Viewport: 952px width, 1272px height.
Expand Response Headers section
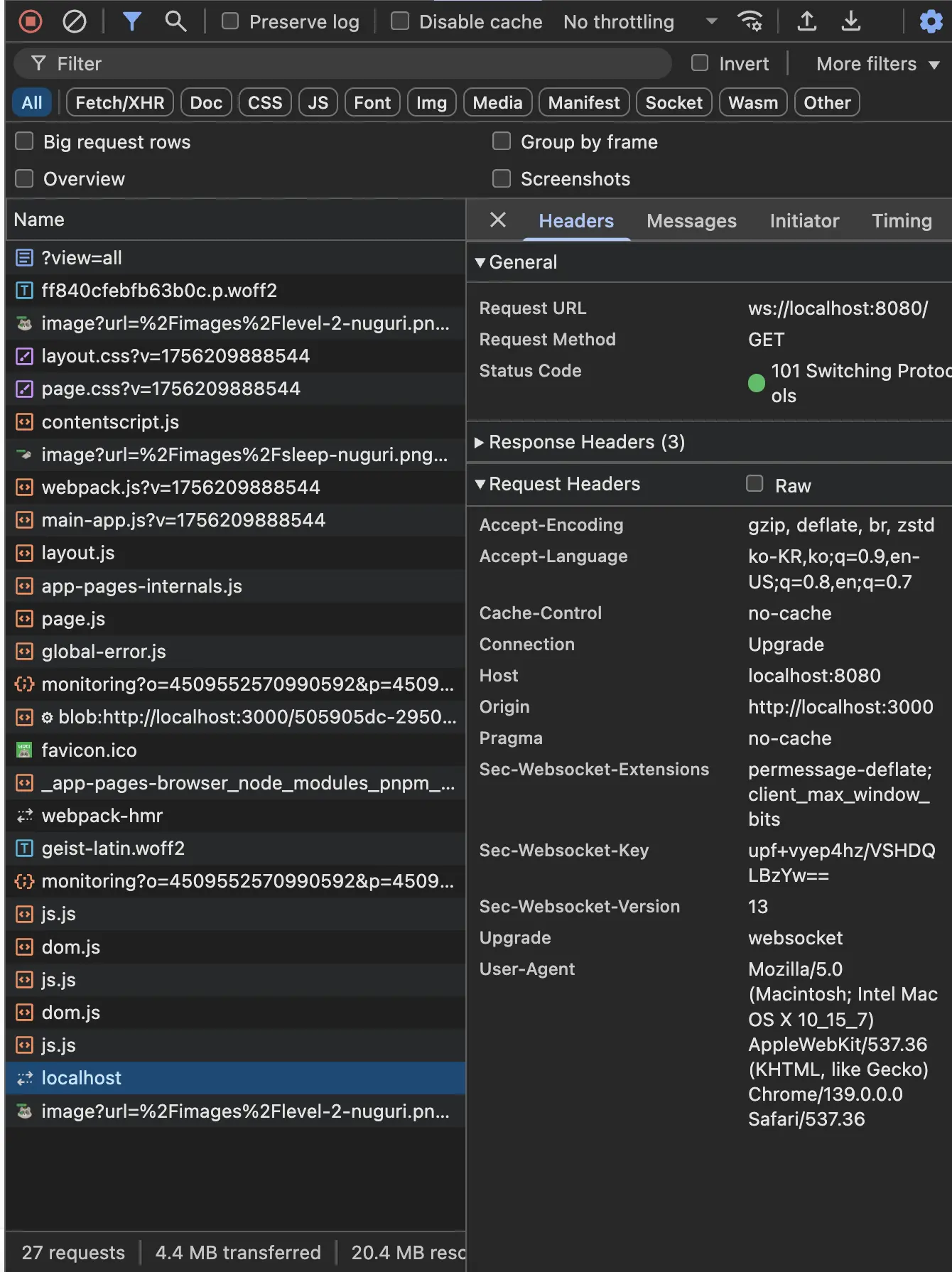tap(480, 442)
